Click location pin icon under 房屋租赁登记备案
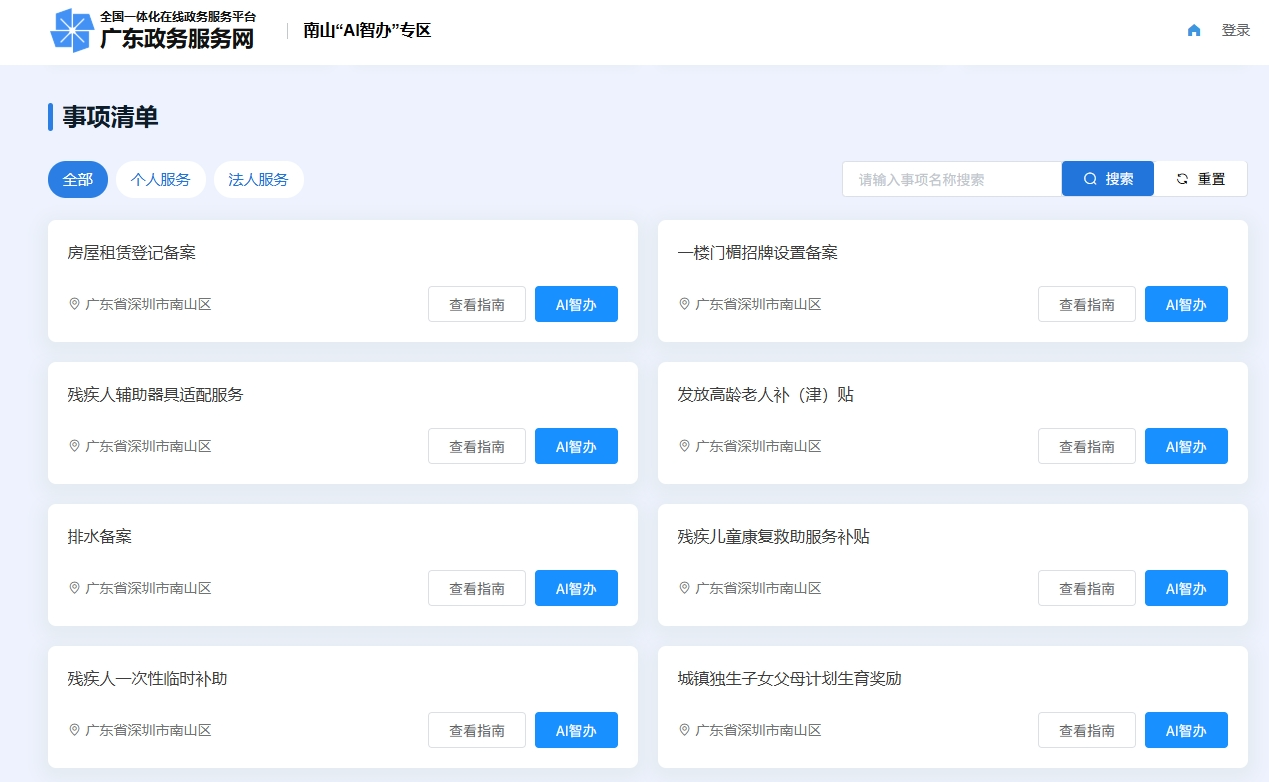The height and width of the screenshot is (782, 1269). 74,304
